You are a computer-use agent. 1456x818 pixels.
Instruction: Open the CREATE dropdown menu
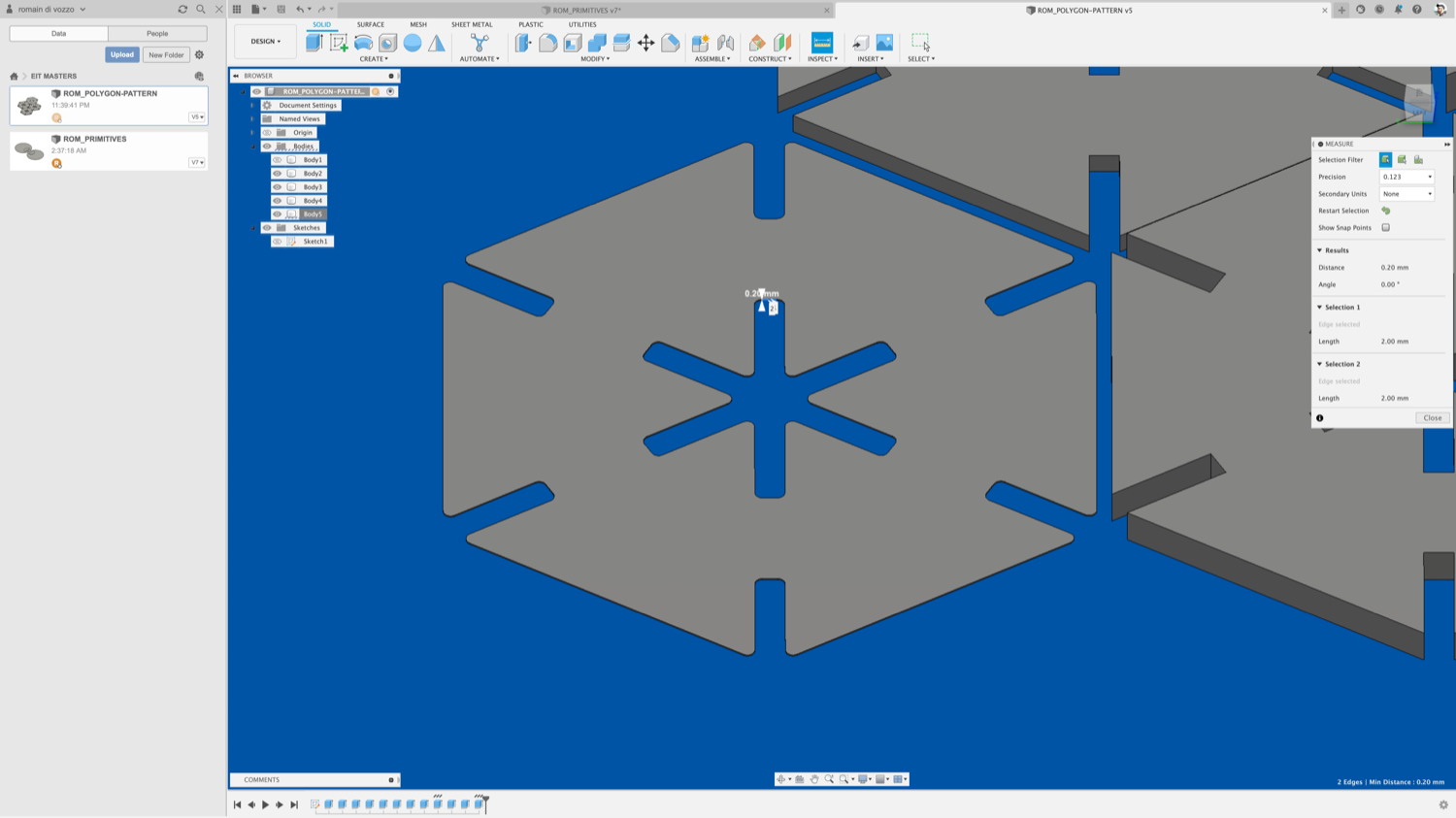click(374, 59)
